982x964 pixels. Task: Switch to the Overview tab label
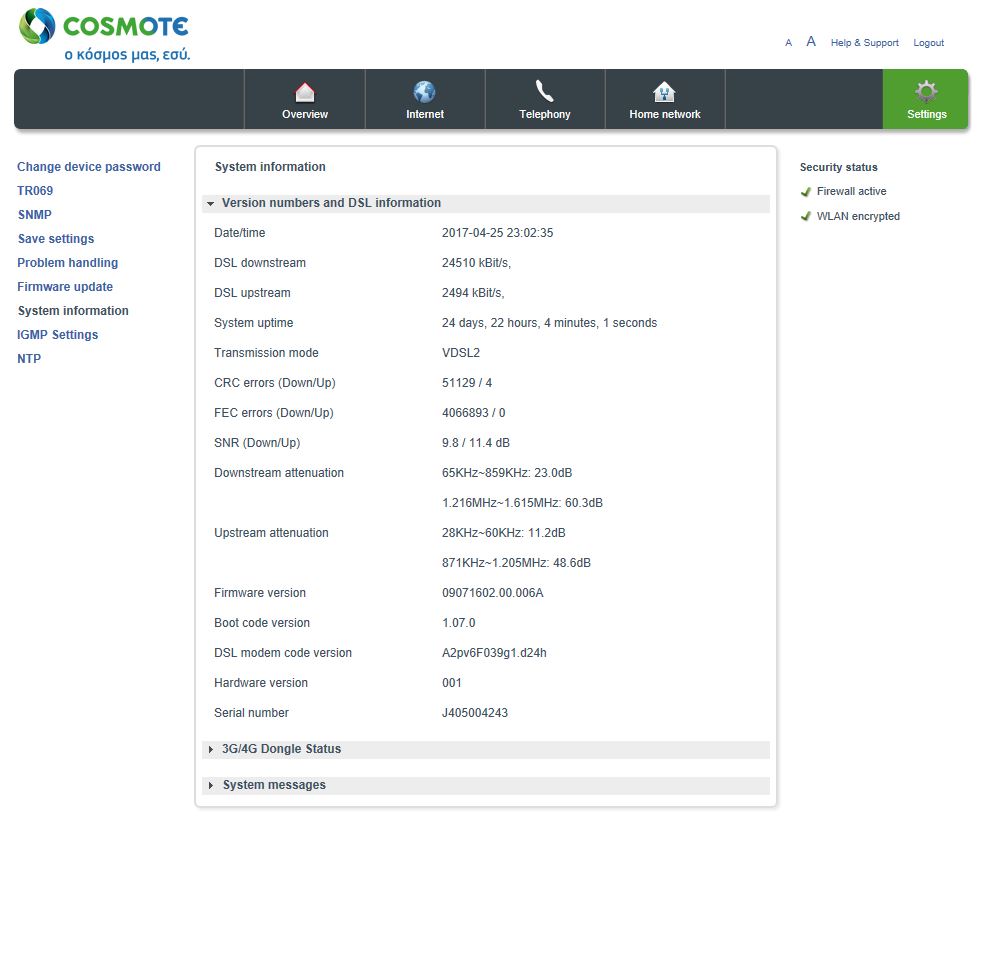tap(304, 114)
